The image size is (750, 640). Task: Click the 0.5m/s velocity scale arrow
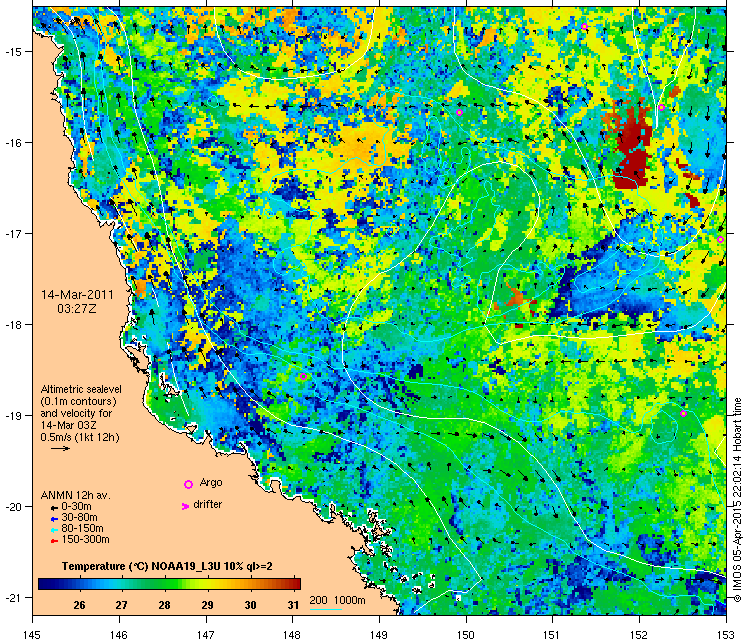point(60,448)
